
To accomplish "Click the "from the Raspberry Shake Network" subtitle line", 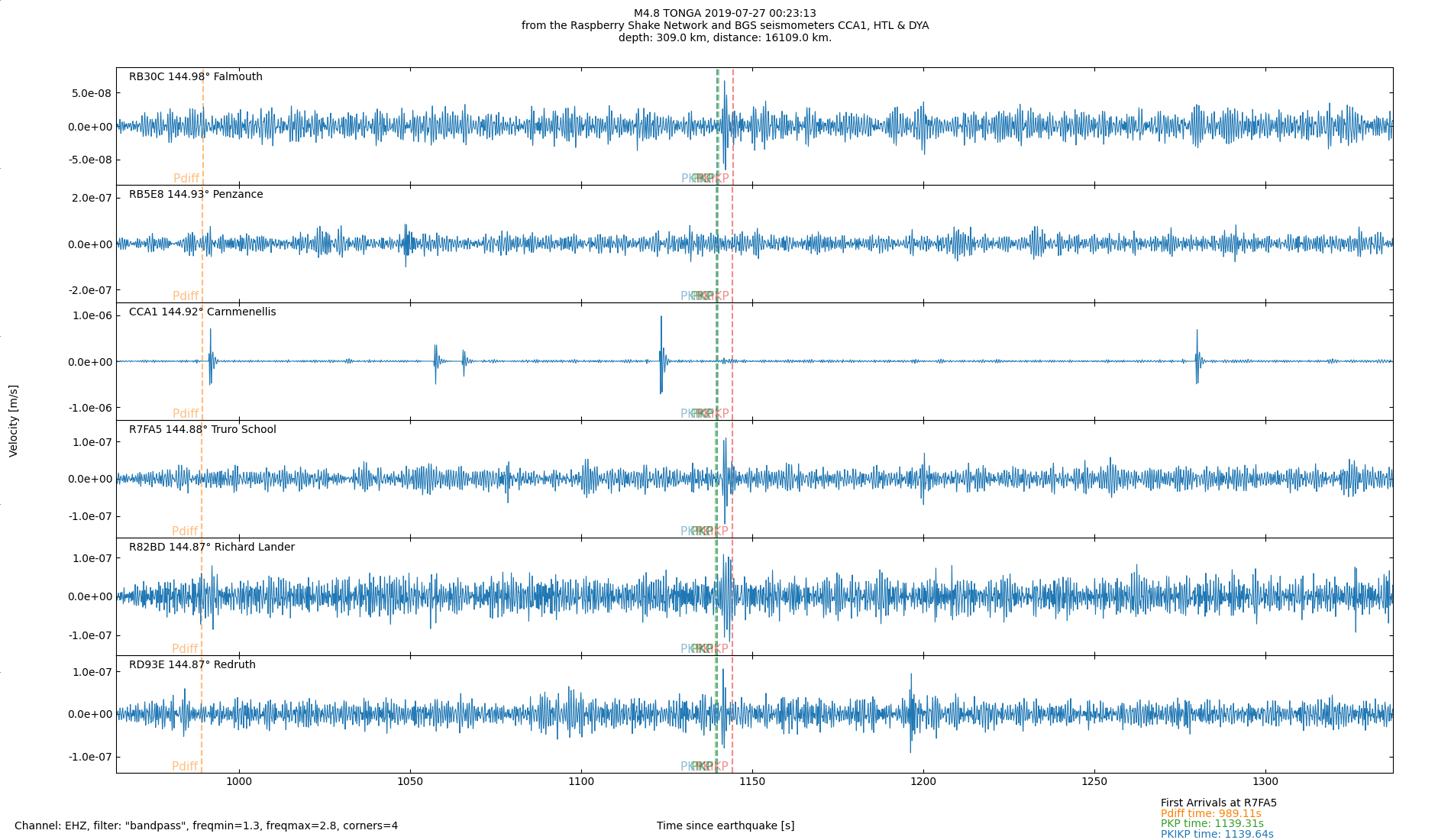I will click(x=725, y=25).
